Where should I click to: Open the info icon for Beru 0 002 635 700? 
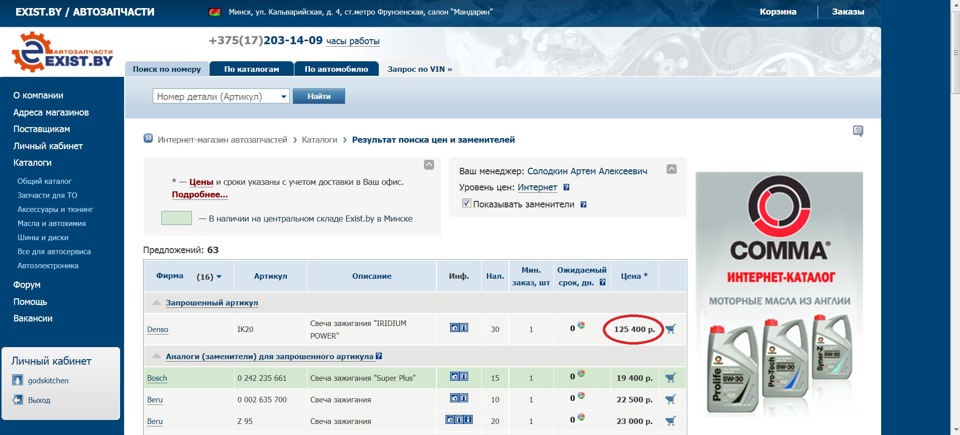coord(463,399)
